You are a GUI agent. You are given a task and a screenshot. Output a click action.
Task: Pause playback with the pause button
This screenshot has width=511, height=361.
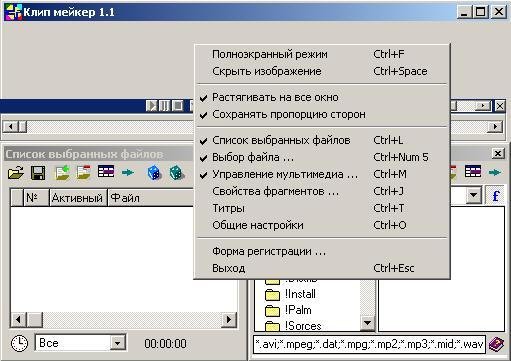point(164,106)
